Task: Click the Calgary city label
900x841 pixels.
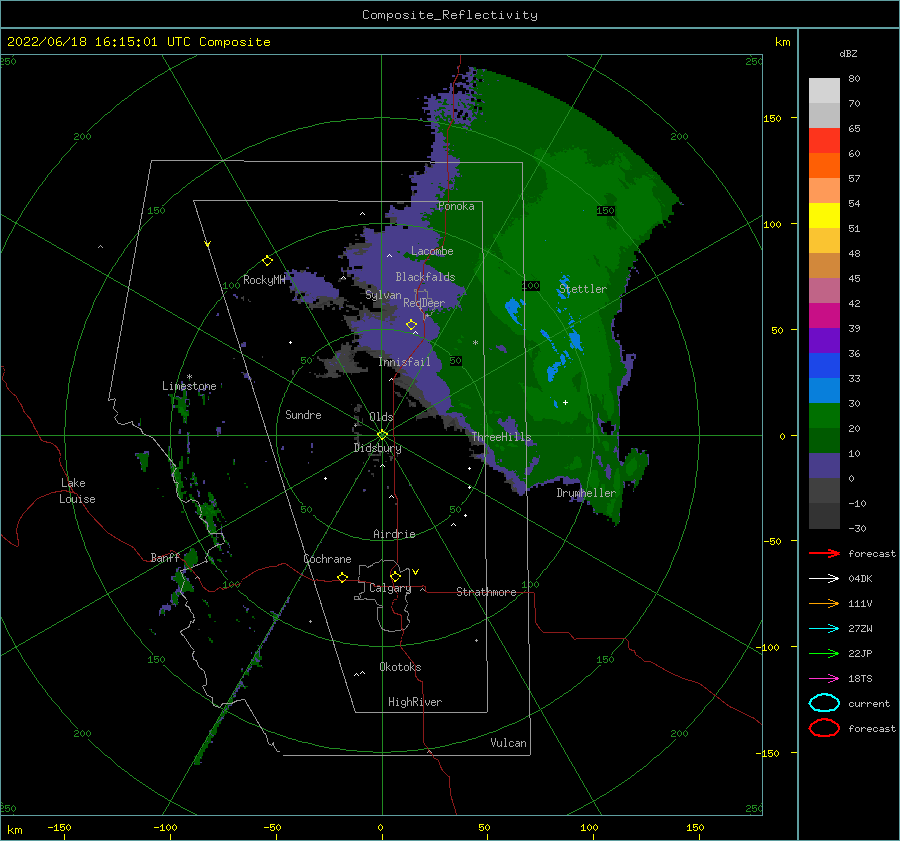Action: click(390, 588)
